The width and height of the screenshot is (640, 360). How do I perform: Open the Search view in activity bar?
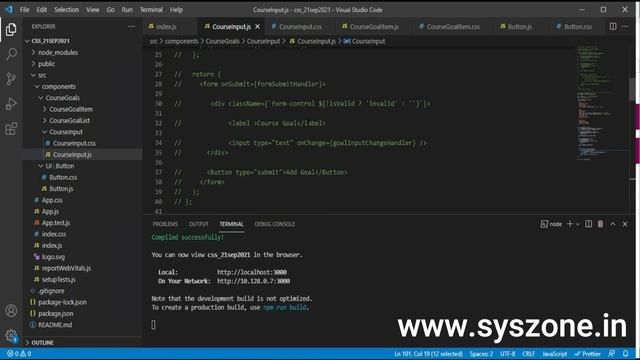[11, 54]
